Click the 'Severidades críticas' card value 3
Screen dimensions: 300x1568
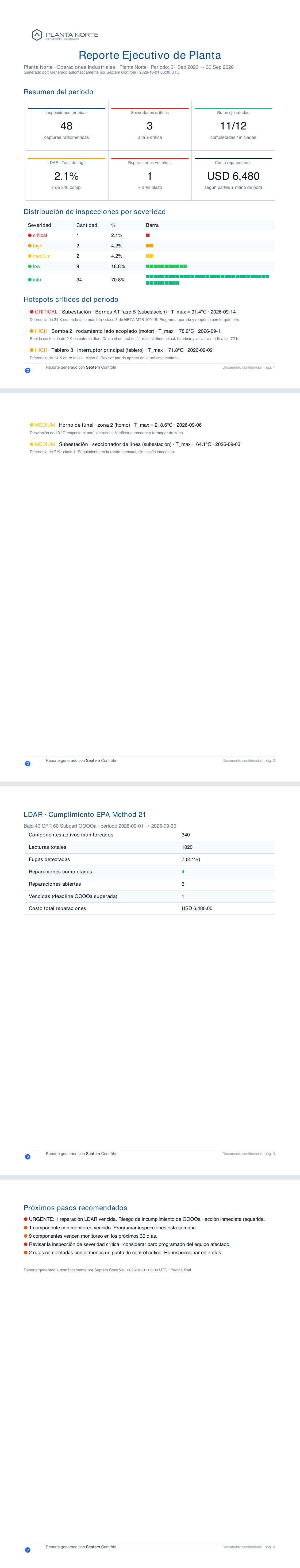click(x=150, y=126)
